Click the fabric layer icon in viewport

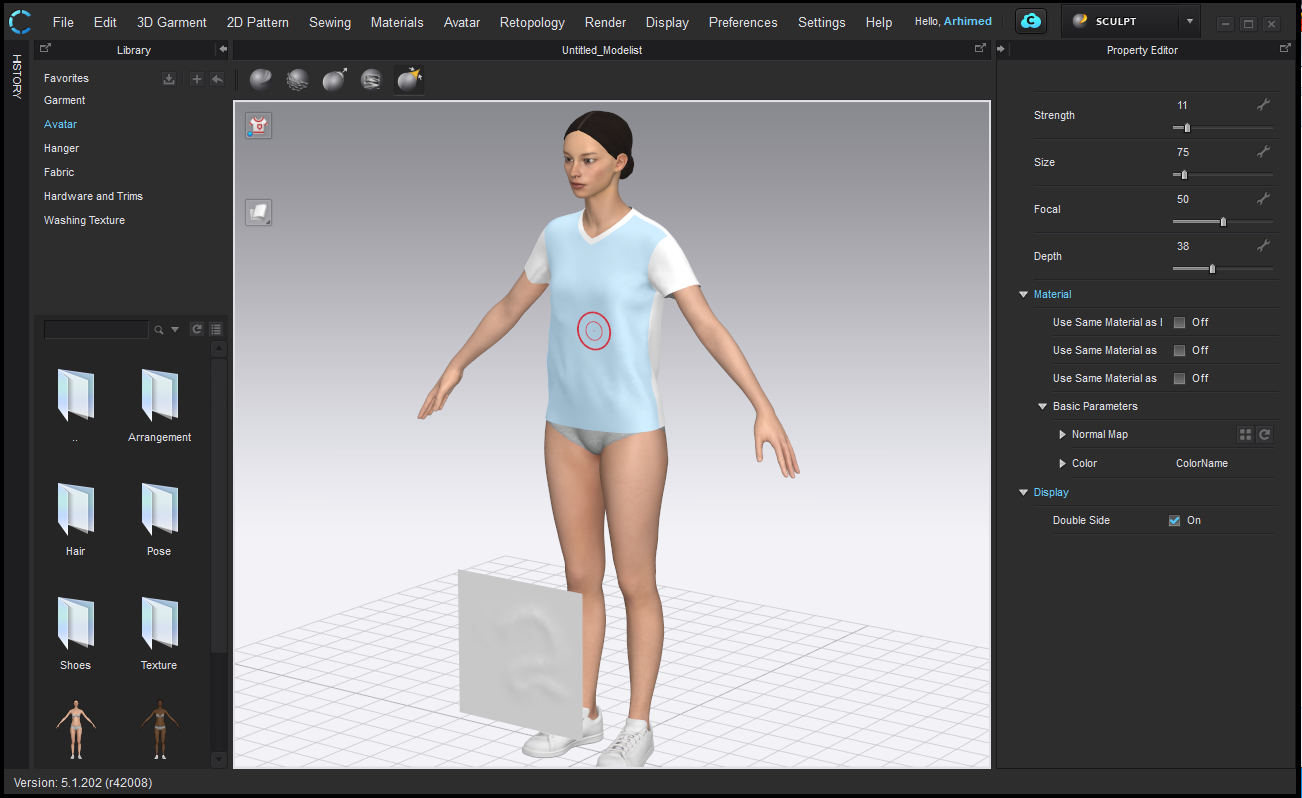pos(258,212)
